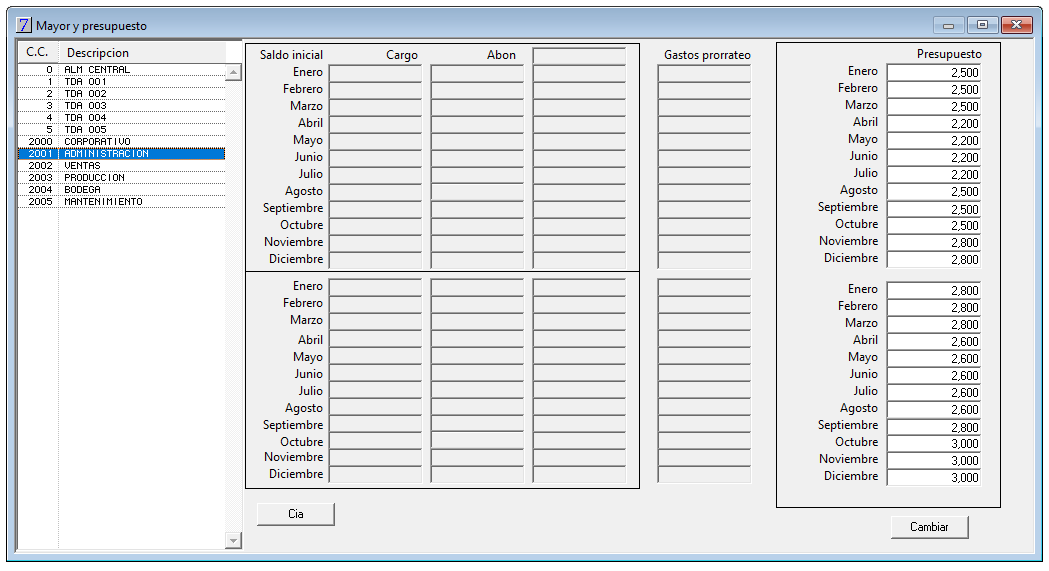Click first-year Septiembre Presupuesto field
The width and height of the screenshot is (1049, 571).
click(x=933, y=209)
